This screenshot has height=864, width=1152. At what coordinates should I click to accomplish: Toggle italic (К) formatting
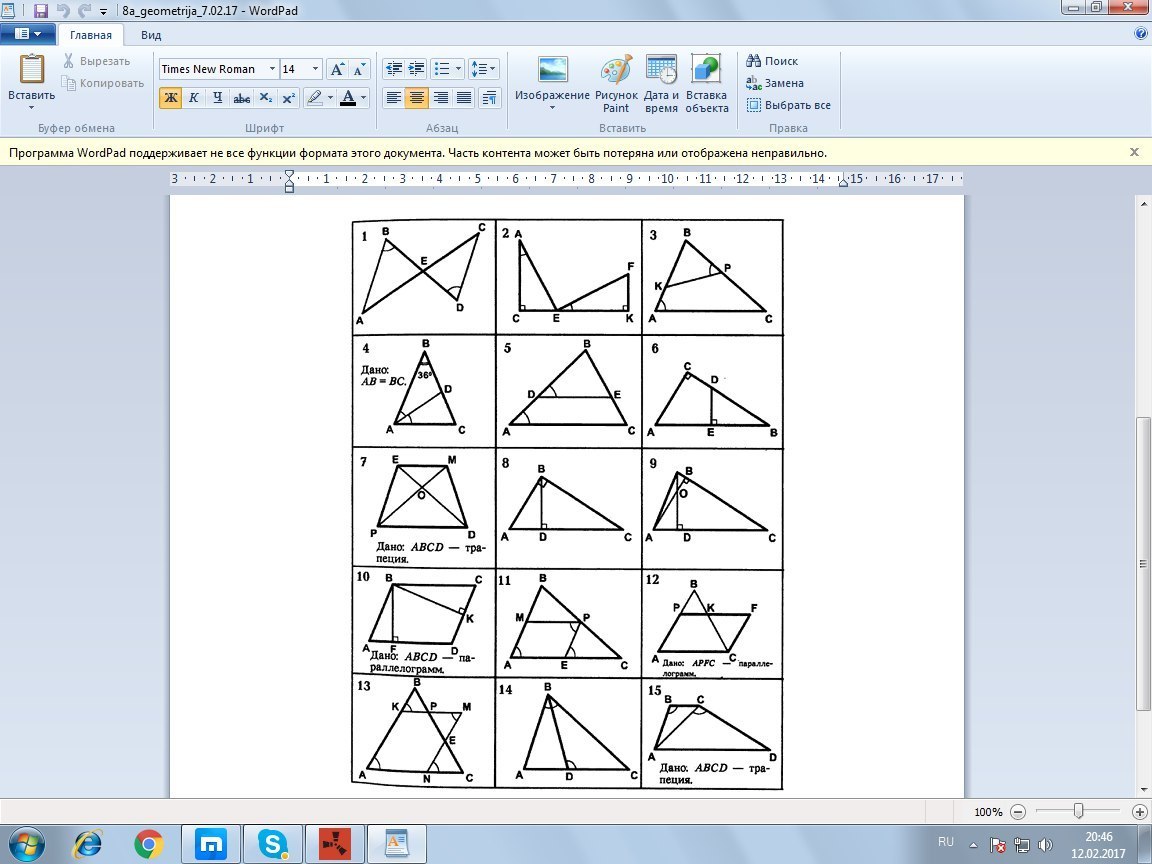point(194,98)
